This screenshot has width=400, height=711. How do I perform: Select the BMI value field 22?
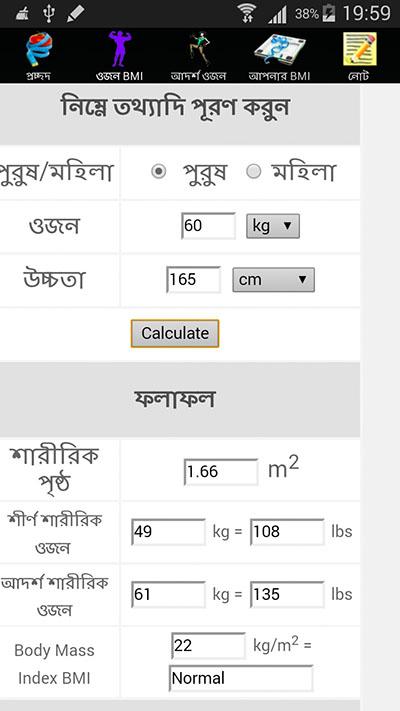coord(209,646)
